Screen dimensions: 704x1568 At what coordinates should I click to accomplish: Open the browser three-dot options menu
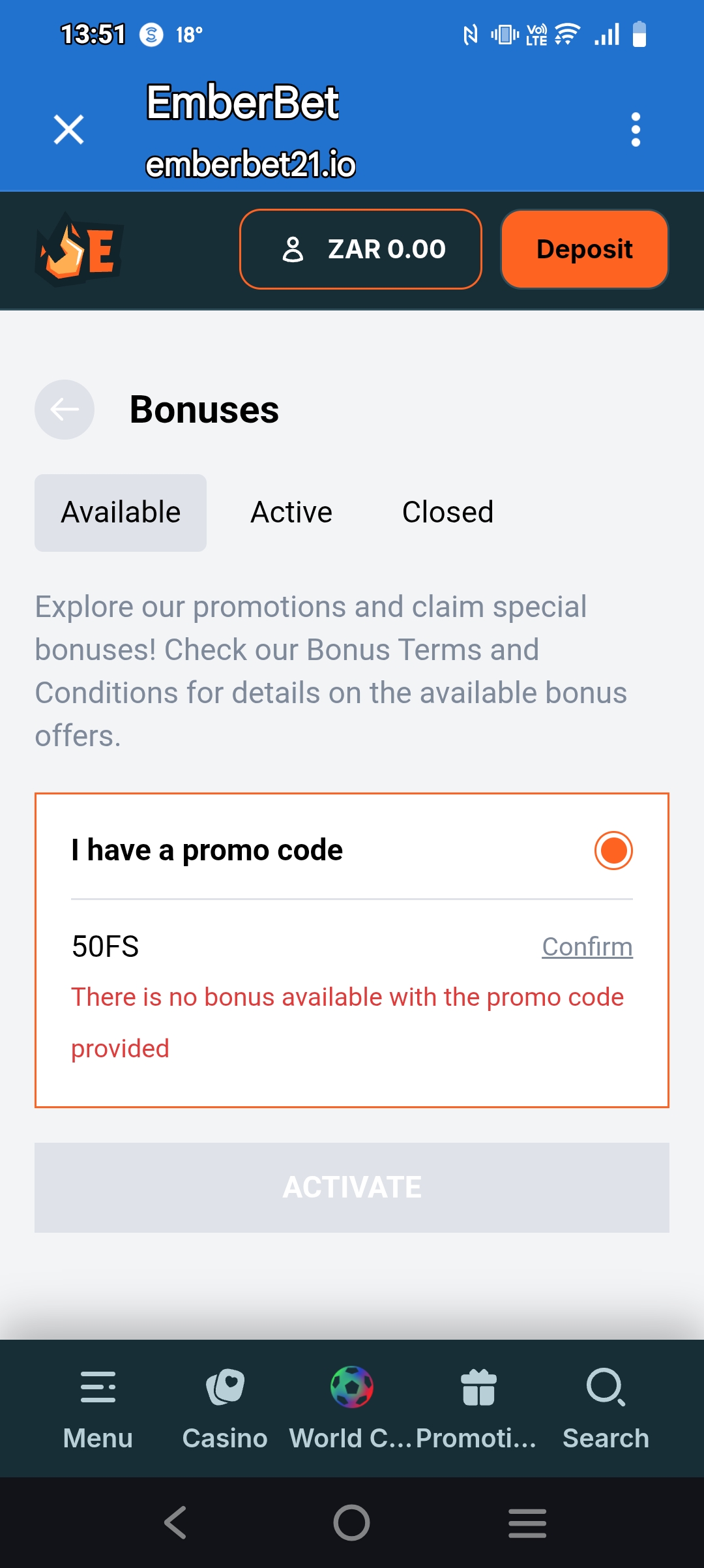pyautogui.click(x=636, y=129)
